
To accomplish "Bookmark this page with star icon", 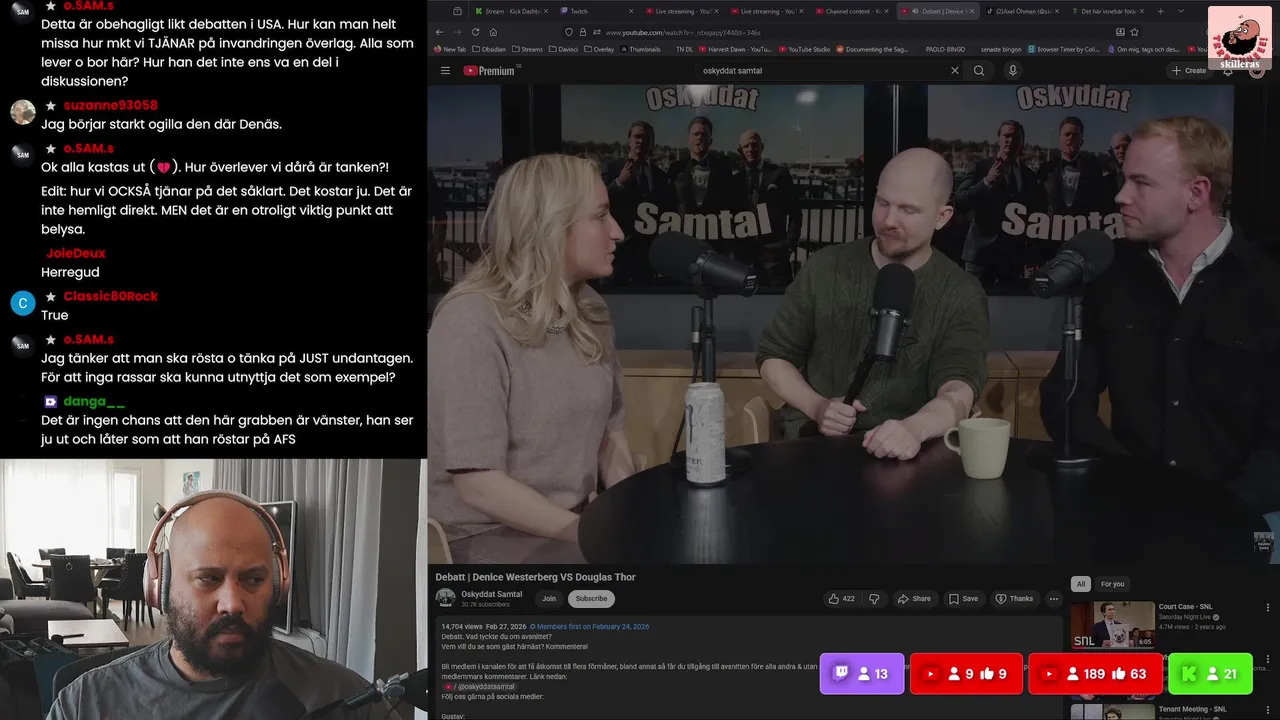I will pos(1134,32).
